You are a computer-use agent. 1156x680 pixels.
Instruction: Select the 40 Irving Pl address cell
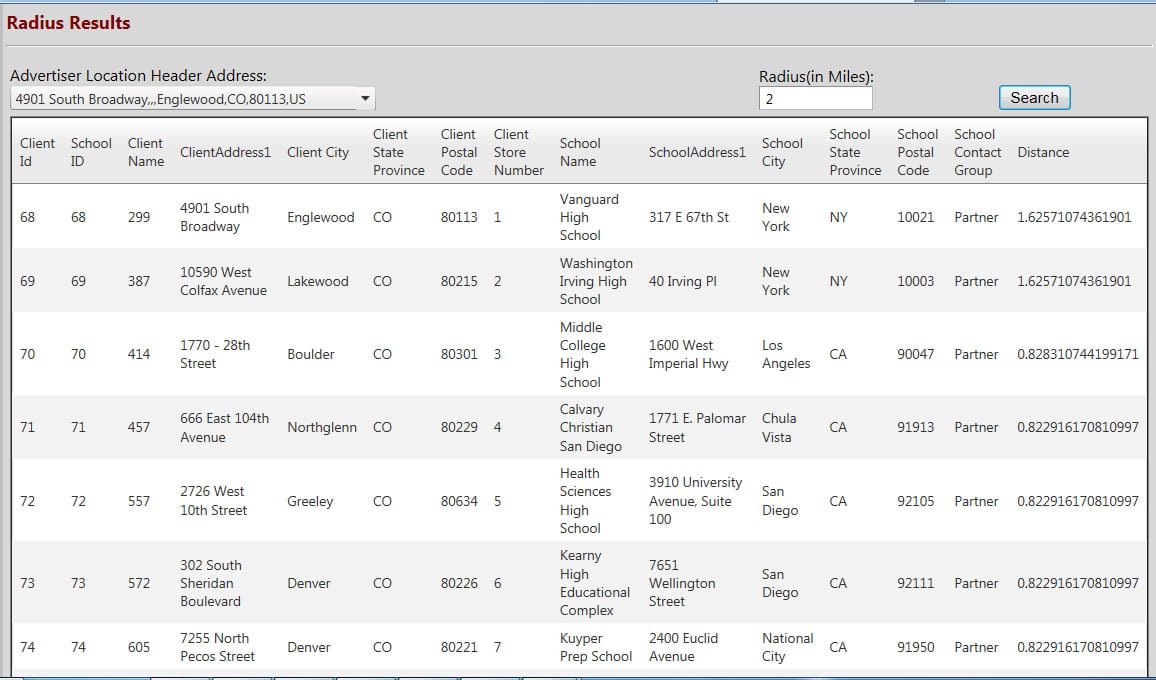683,281
